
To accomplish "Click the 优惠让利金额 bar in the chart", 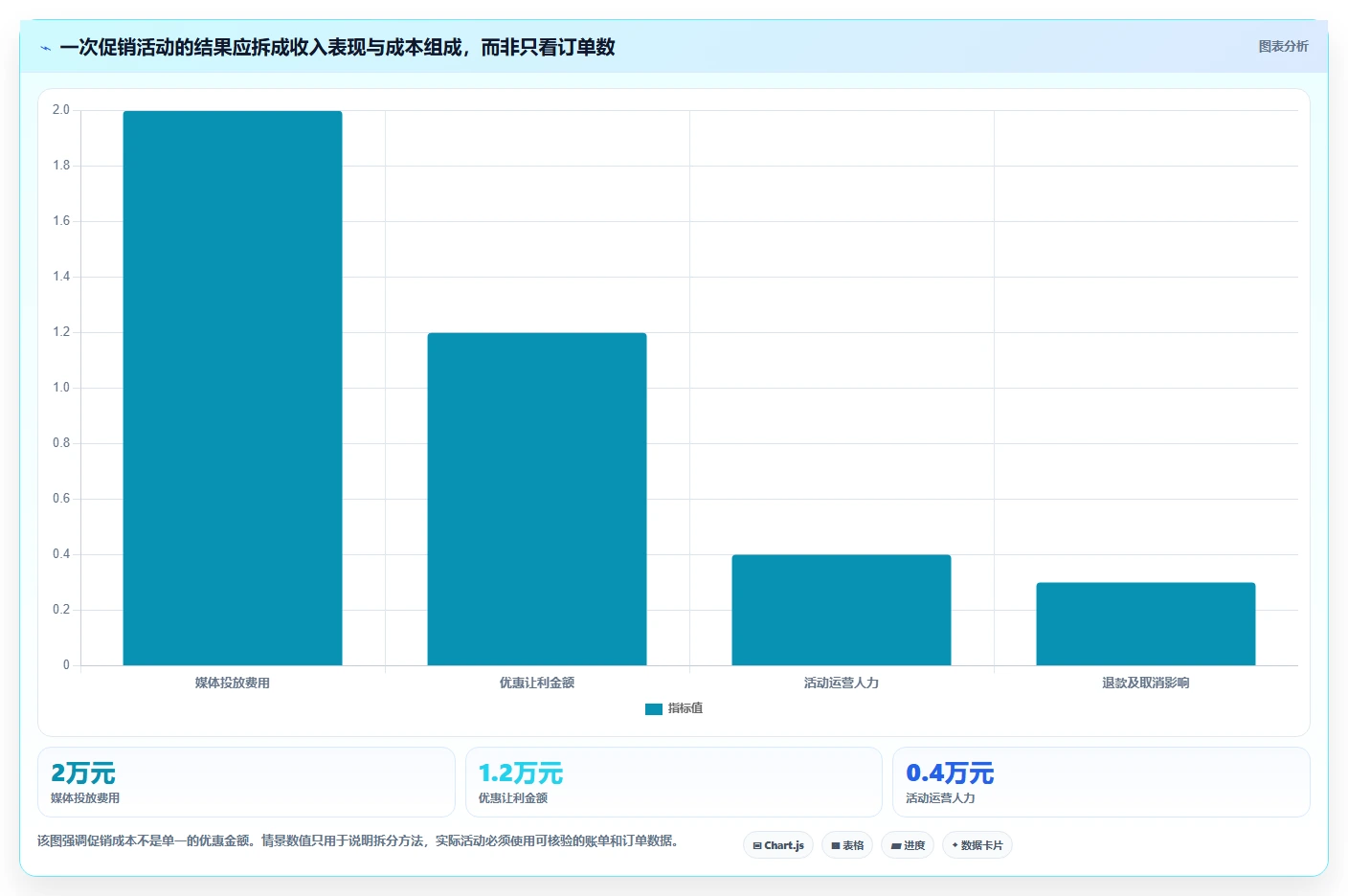I will pyautogui.click(x=537, y=499).
